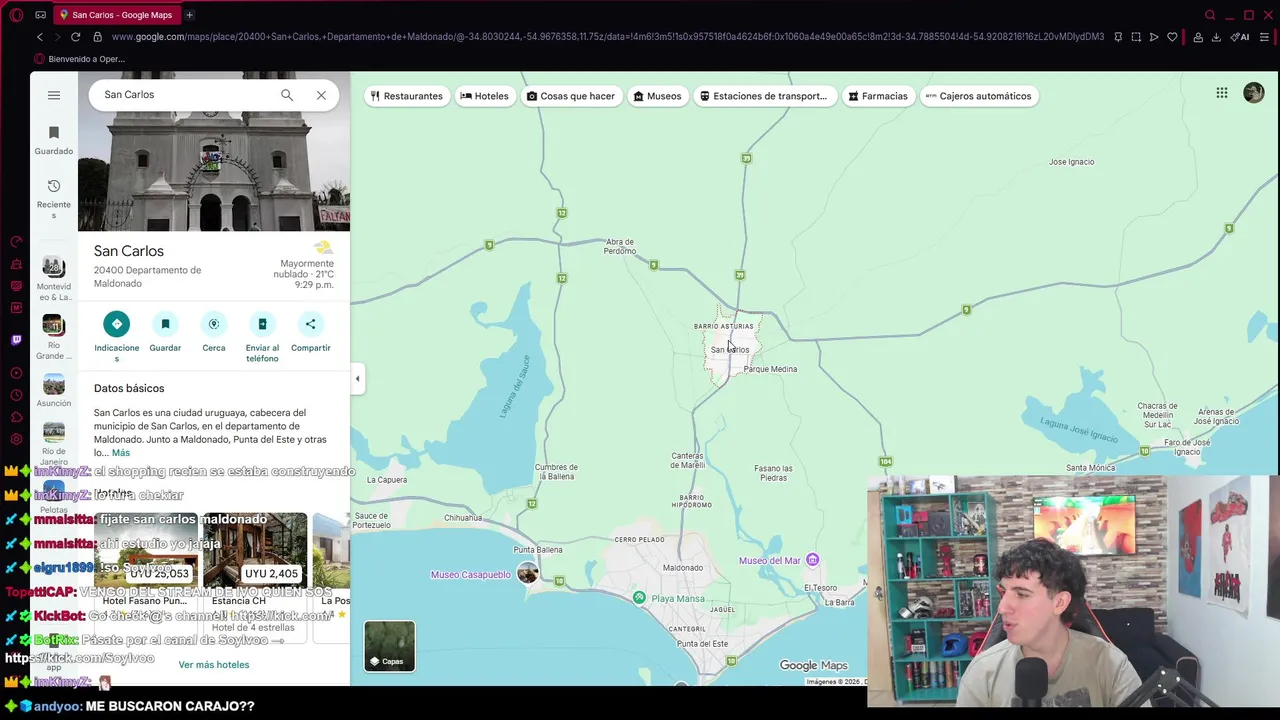Click the Abra de Perdomo map label

coord(619,246)
